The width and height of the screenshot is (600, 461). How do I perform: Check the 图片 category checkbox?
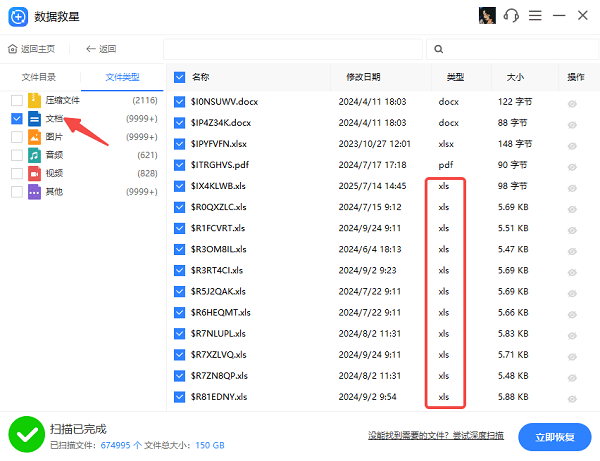(x=16, y=137)
